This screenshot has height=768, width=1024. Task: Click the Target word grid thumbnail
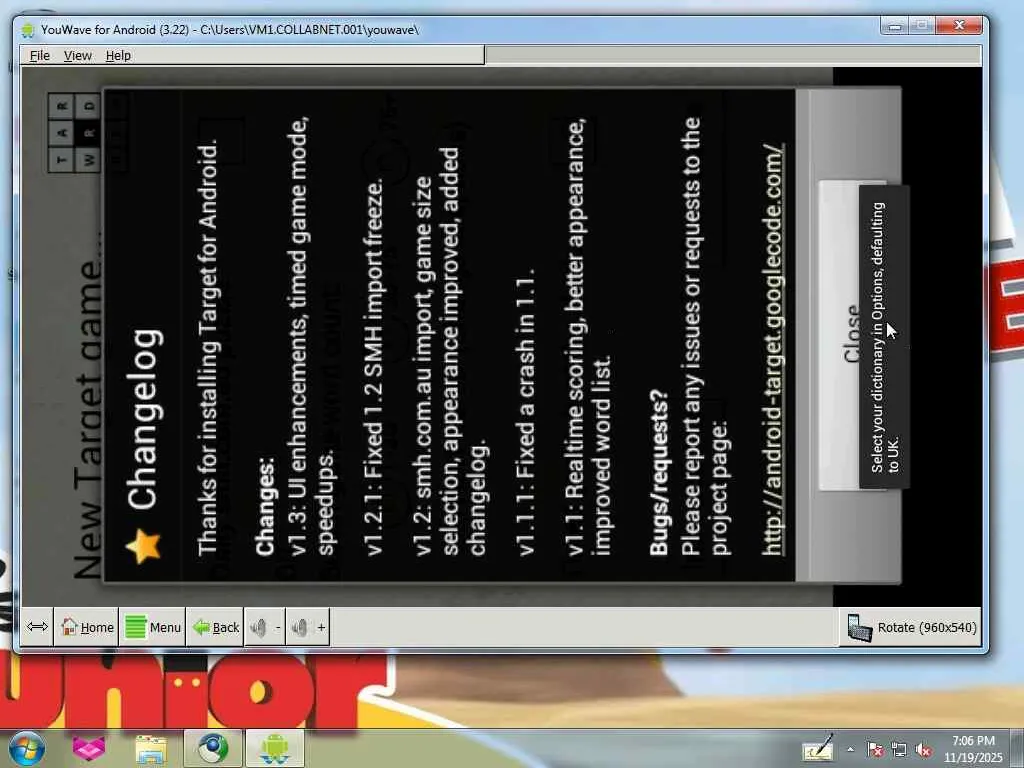coord(75,132)
